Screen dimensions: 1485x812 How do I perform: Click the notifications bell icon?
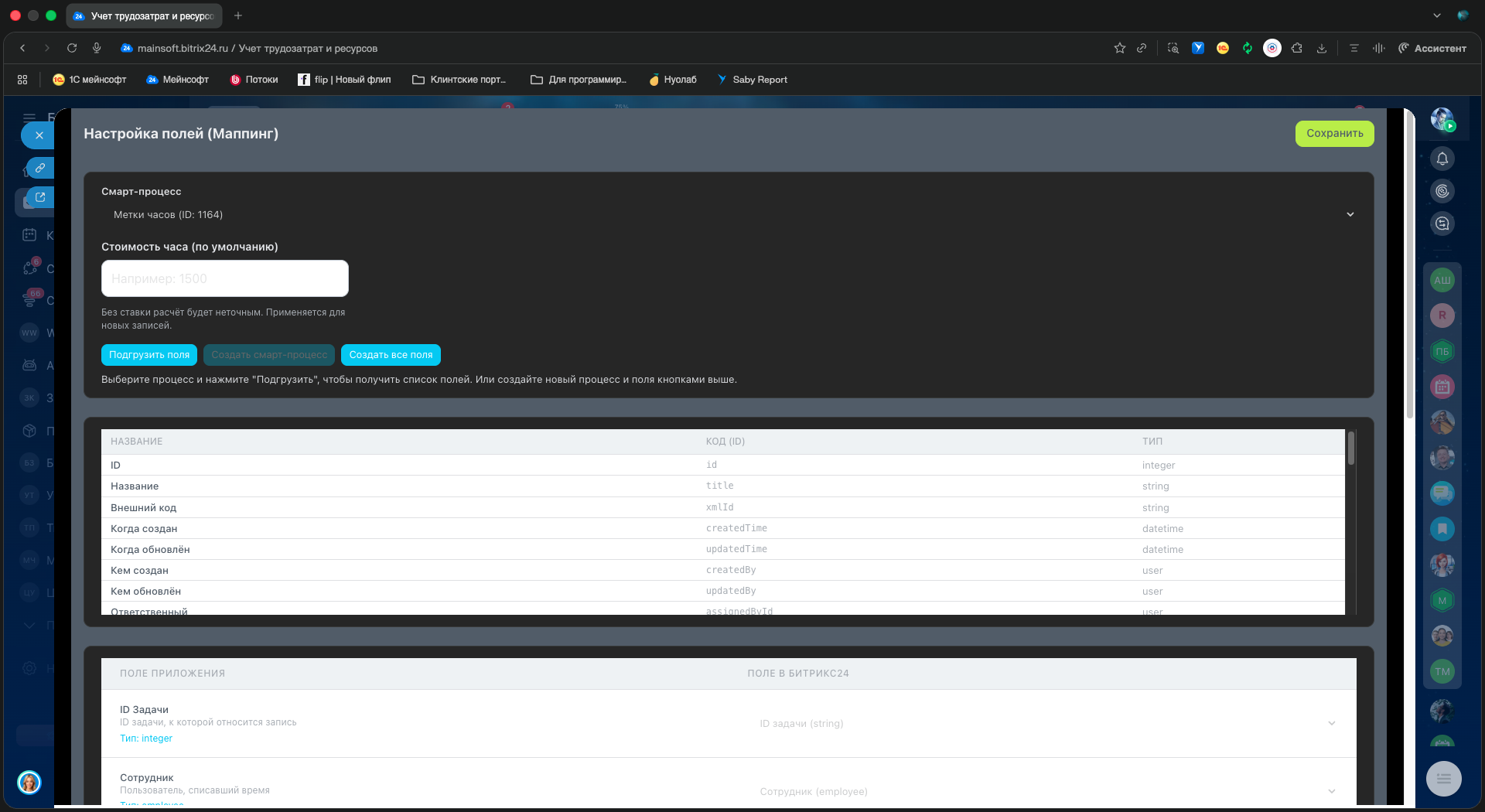(x=1442, y=159)
